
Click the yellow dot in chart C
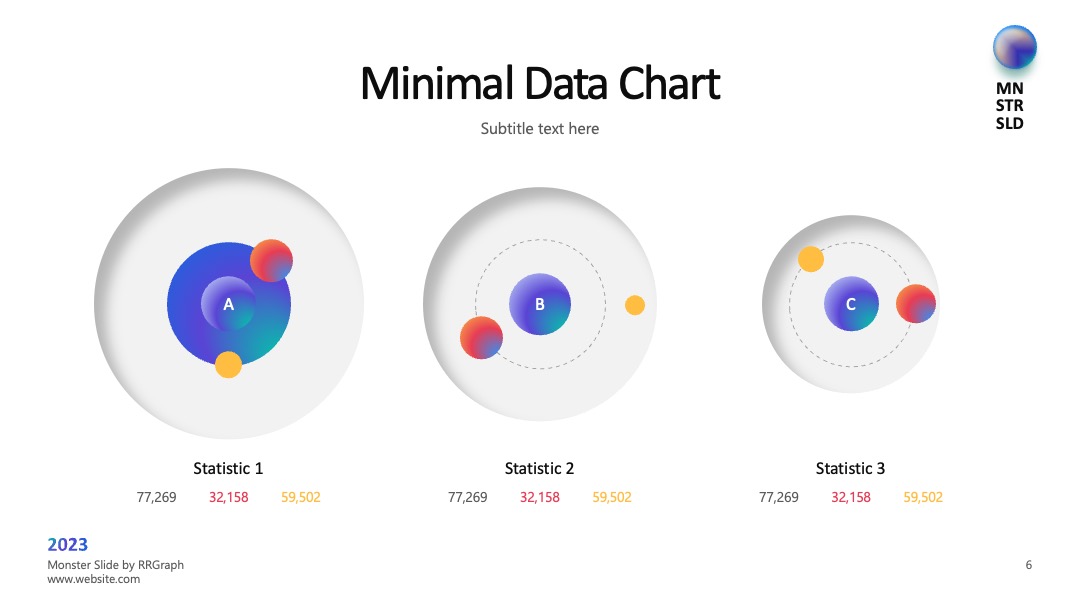click(811, 259)
